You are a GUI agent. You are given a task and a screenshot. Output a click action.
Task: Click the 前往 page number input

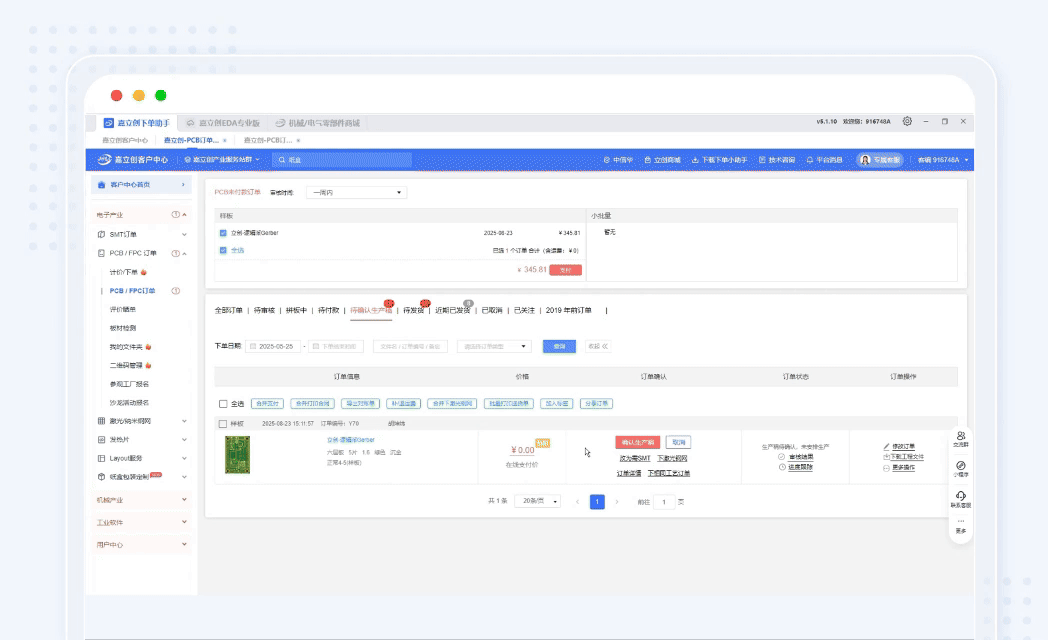pyautogui.click(x=664, y=502)
